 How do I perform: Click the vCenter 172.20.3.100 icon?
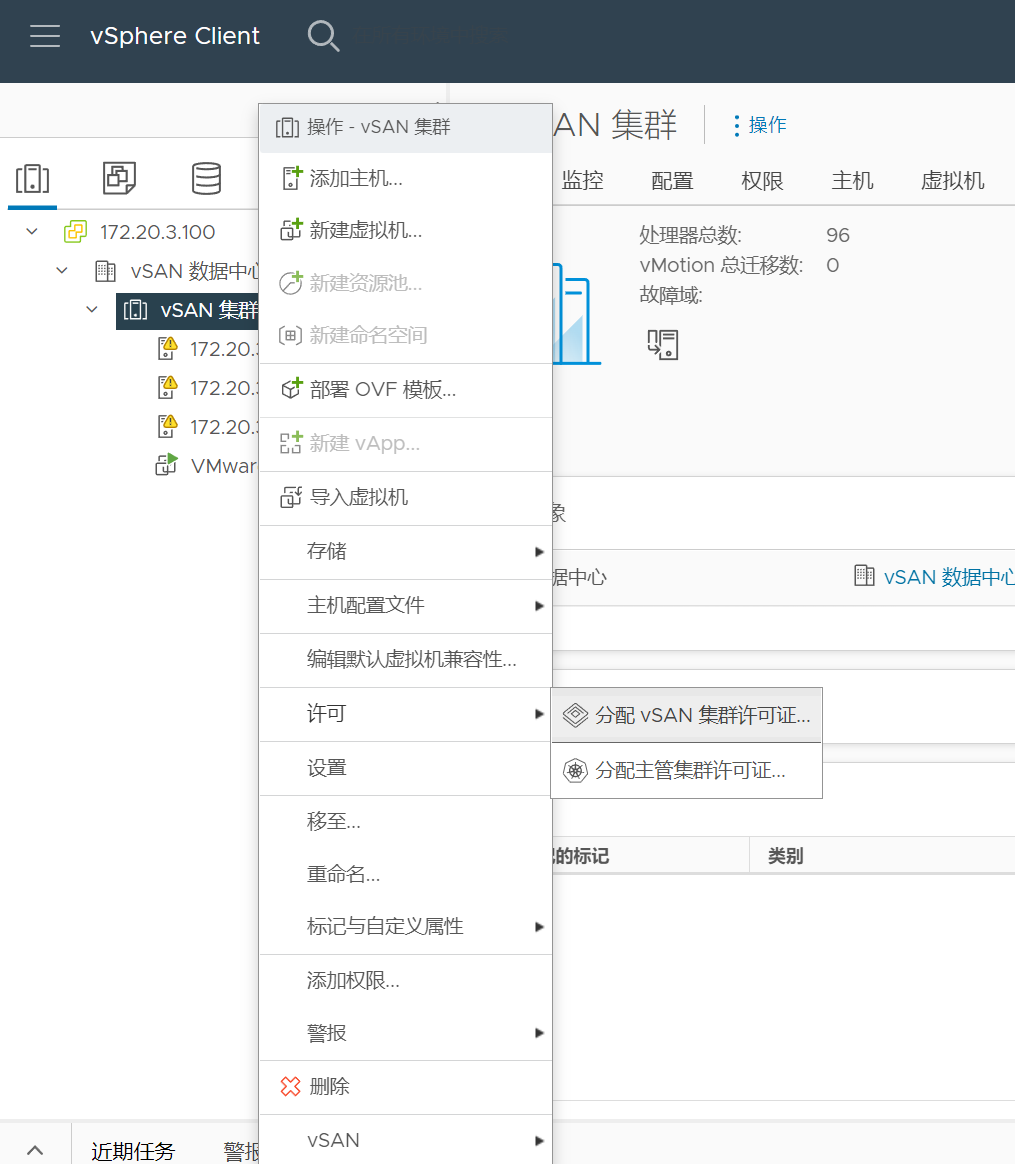(75, 232)
